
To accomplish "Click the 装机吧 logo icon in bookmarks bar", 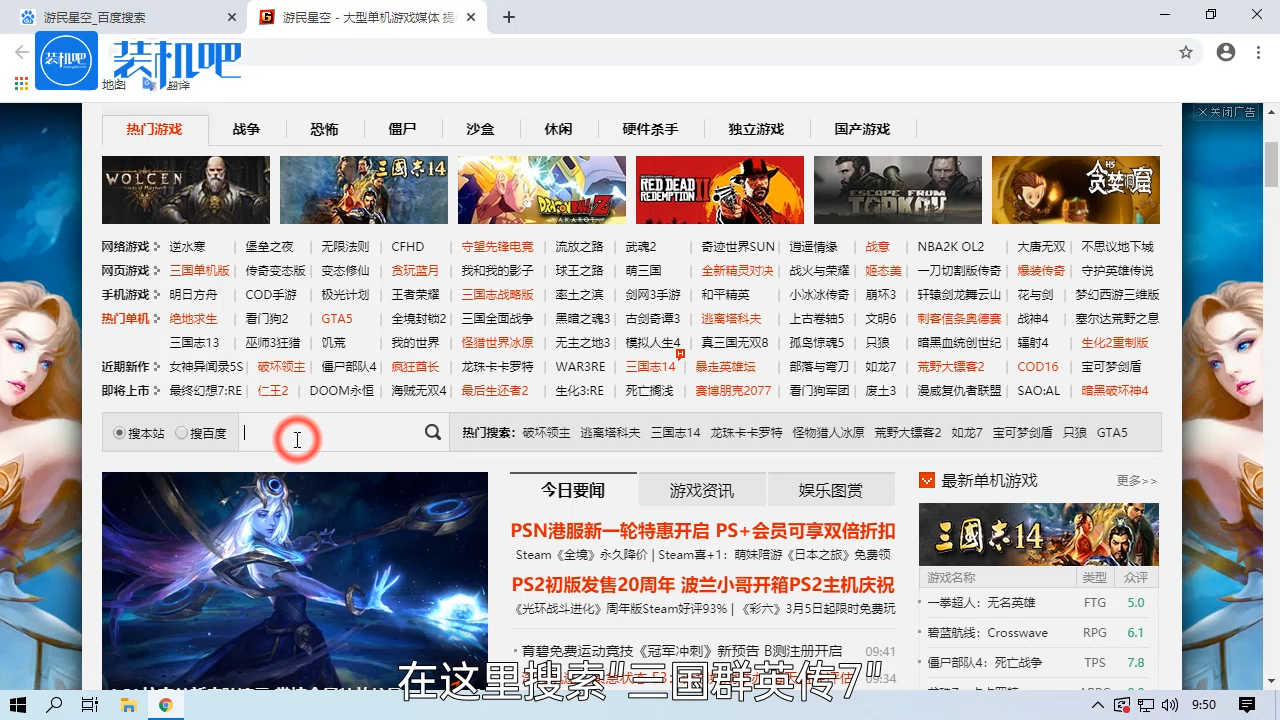I will point(66,60).
